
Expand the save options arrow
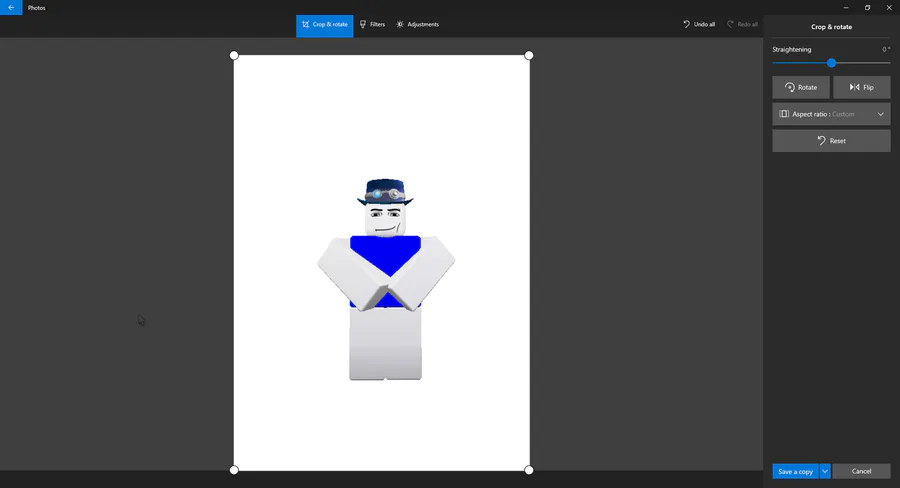pos(825,471)
